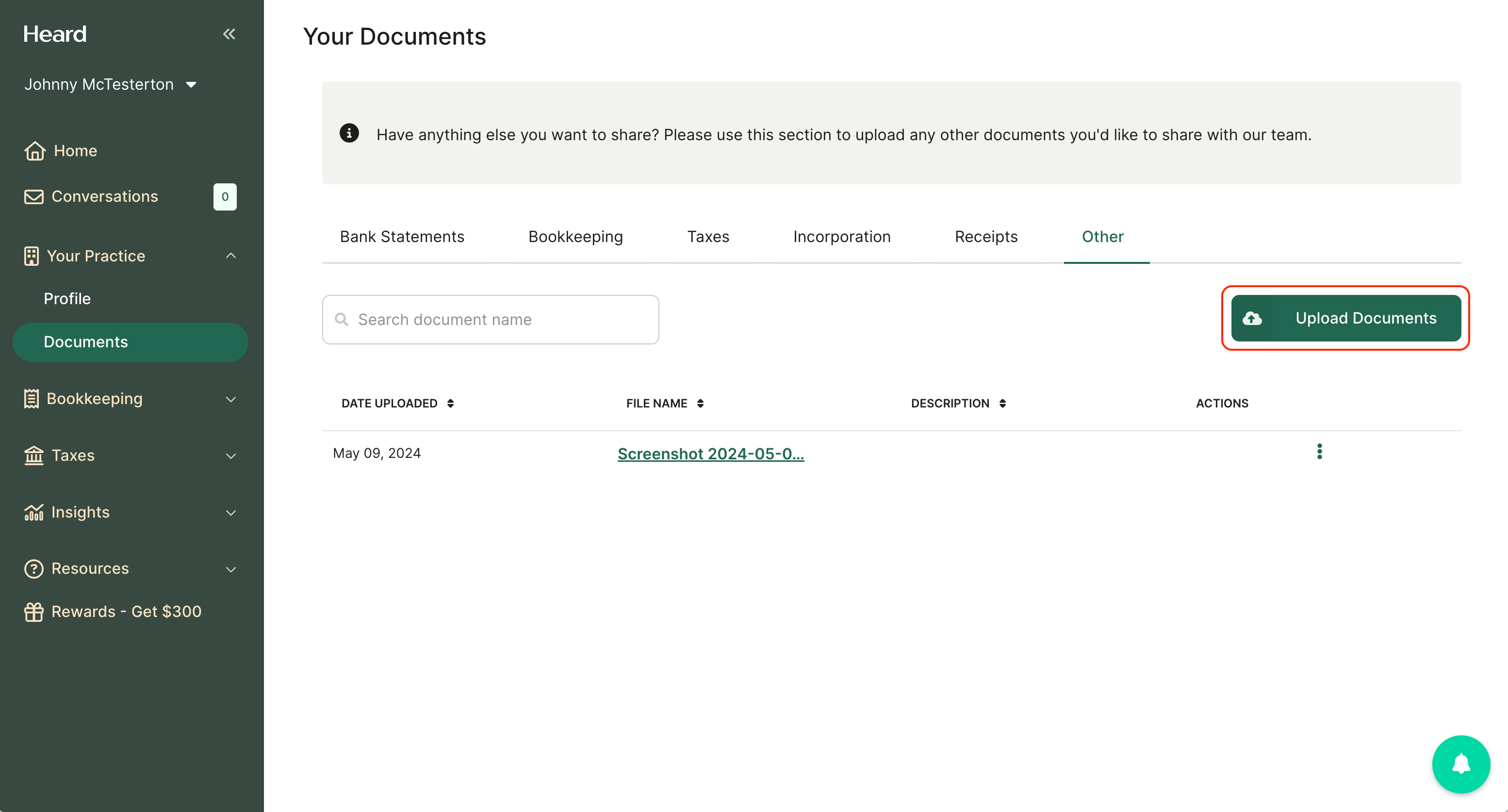
Task: Click the Resources question mark icon
Action: click(x=33, y=568)
